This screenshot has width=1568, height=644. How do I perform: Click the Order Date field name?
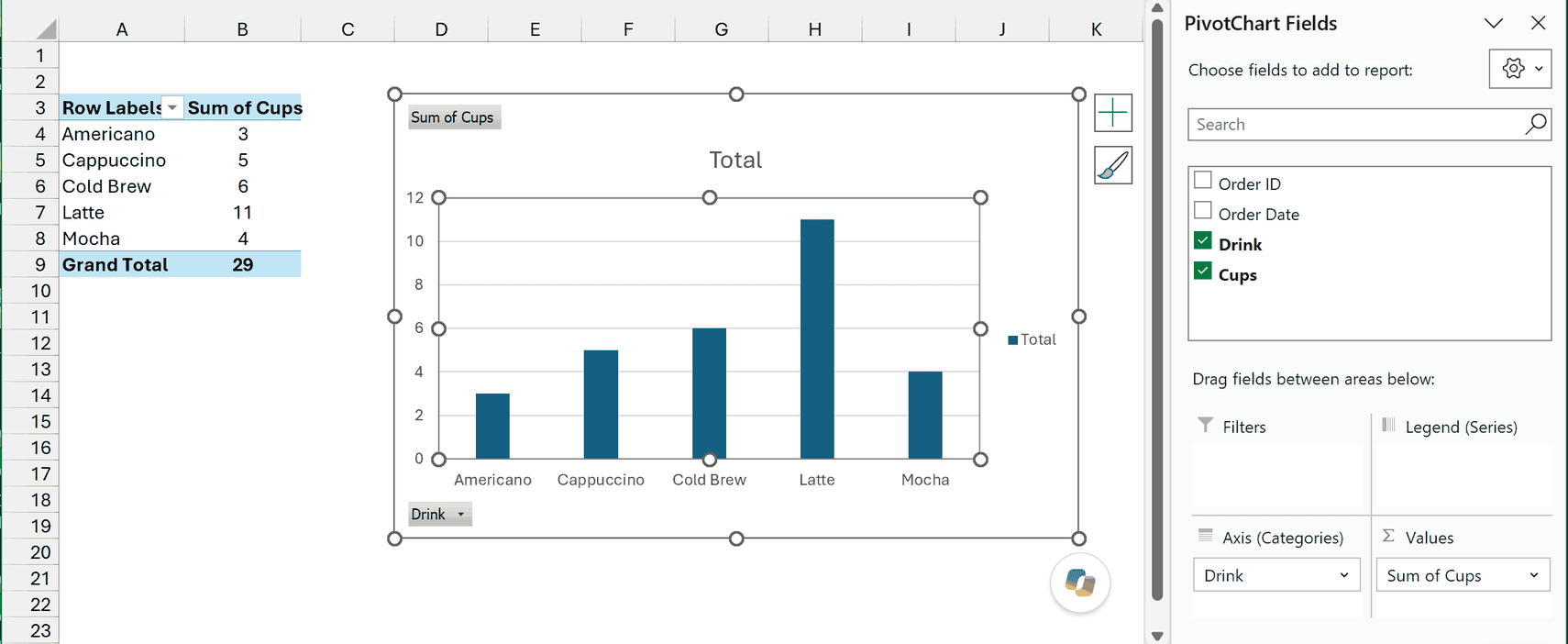tap(1258, 214)
